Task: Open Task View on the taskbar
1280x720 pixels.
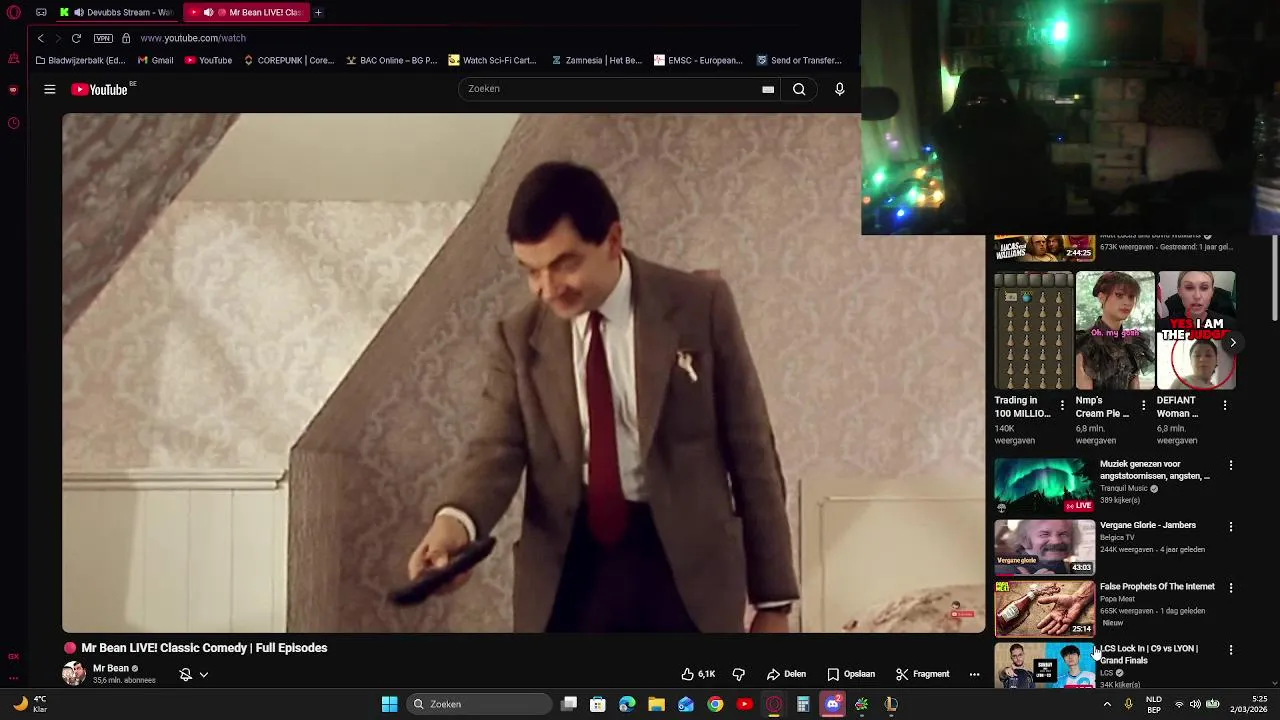Action: pyautogui.click(x=569, y=704)
